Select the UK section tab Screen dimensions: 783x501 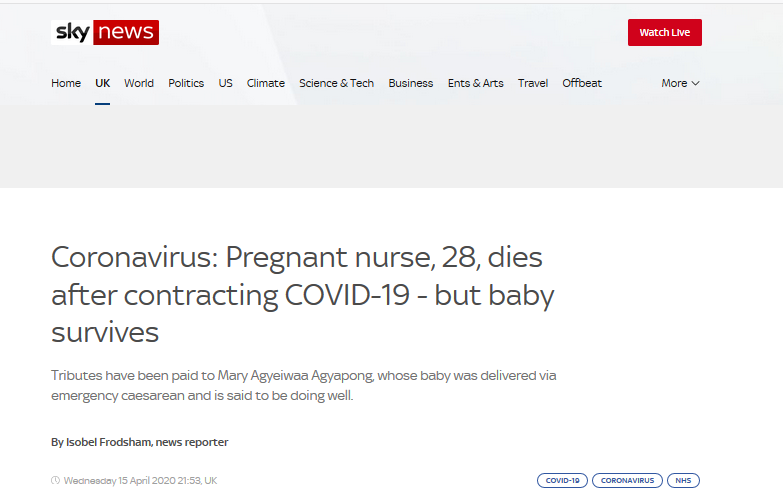(x=102, y=83)
